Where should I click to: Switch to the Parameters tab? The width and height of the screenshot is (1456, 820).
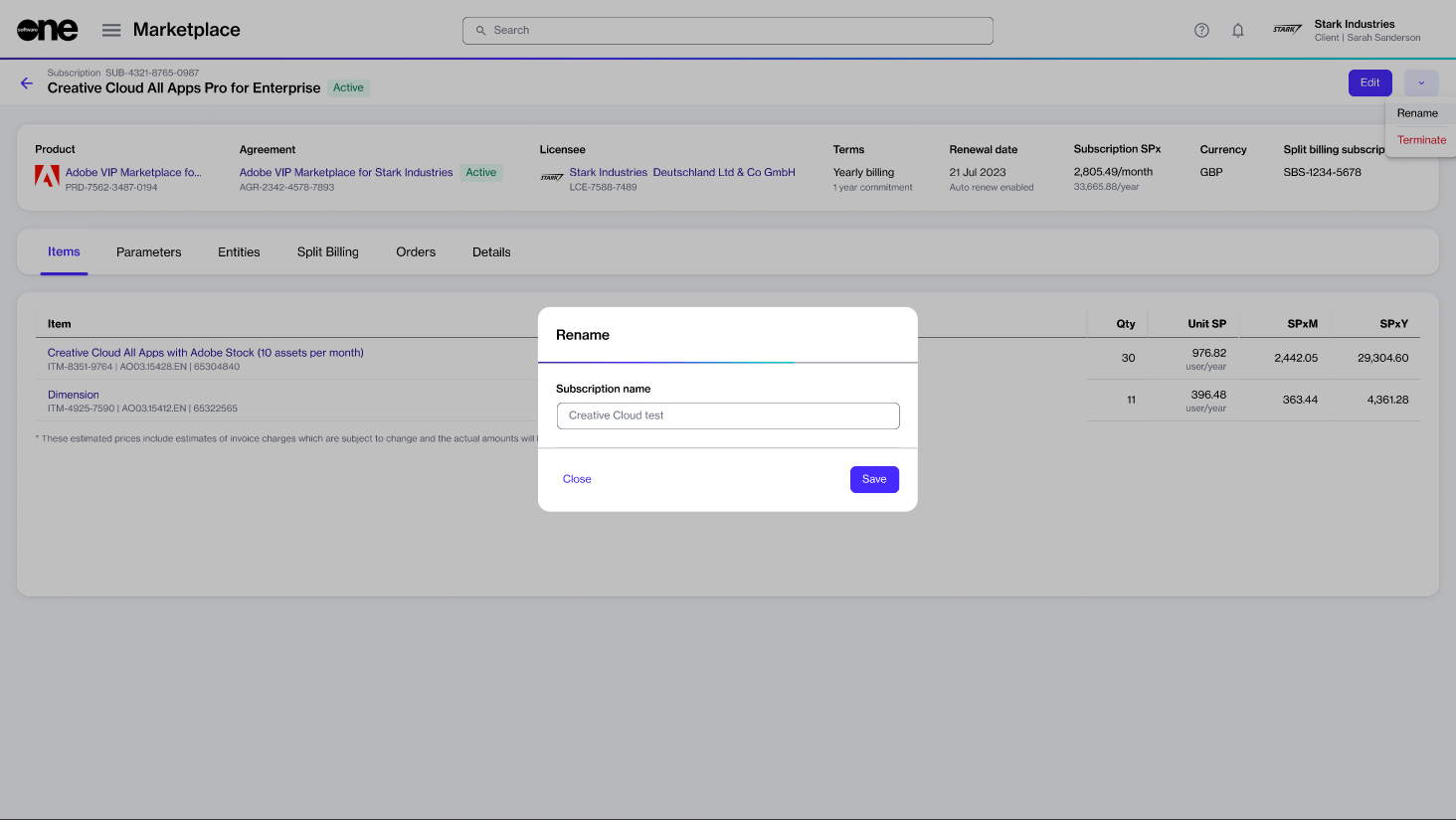coord(148,252)
